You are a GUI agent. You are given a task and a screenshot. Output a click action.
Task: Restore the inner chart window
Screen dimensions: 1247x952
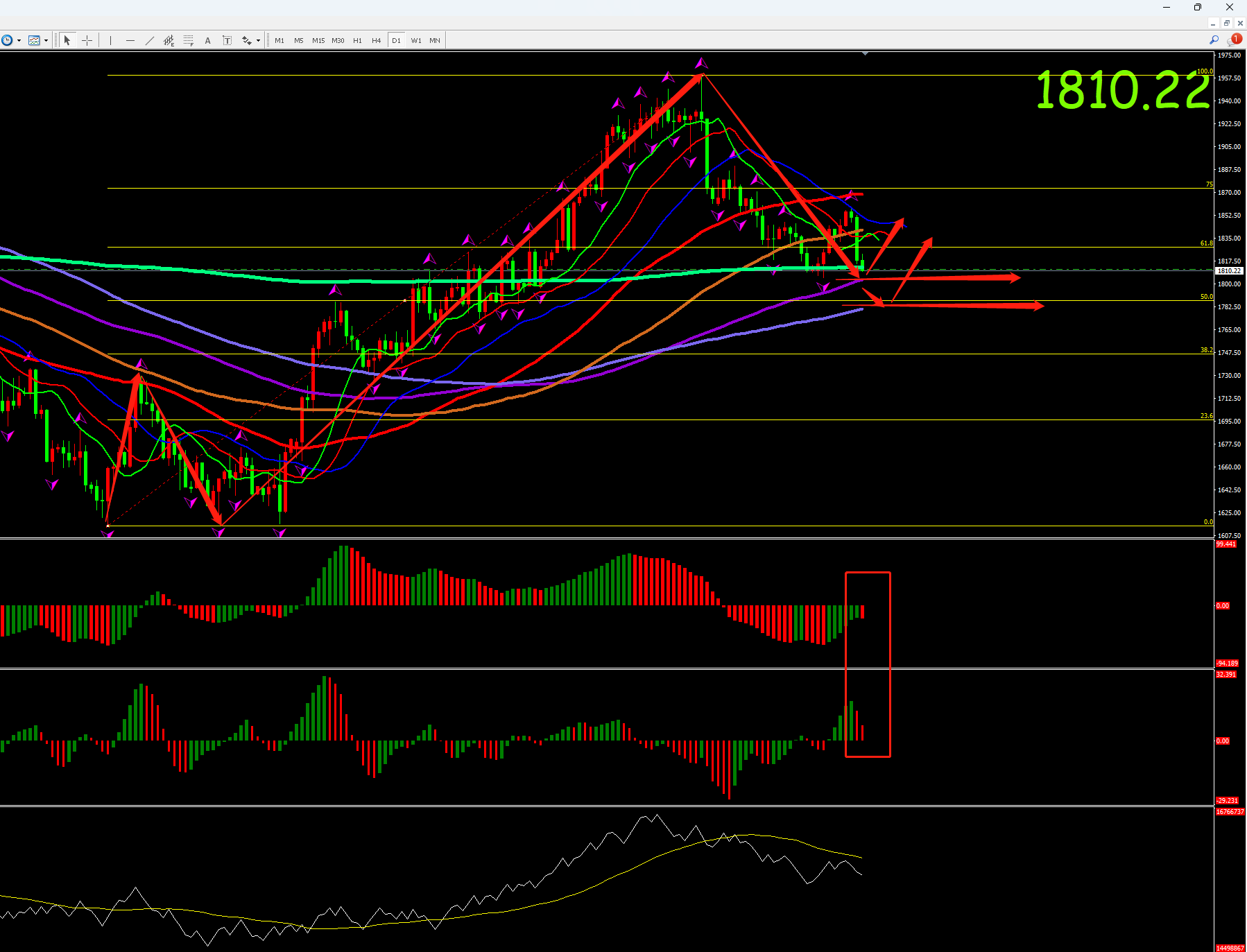click(1226, 23)
